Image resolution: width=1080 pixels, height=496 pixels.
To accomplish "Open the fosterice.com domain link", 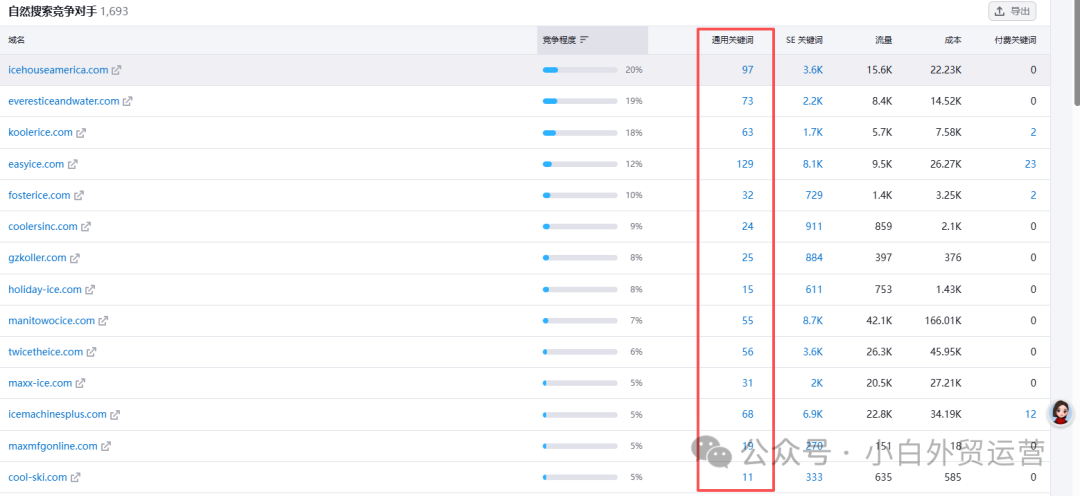I will [39, 195].
